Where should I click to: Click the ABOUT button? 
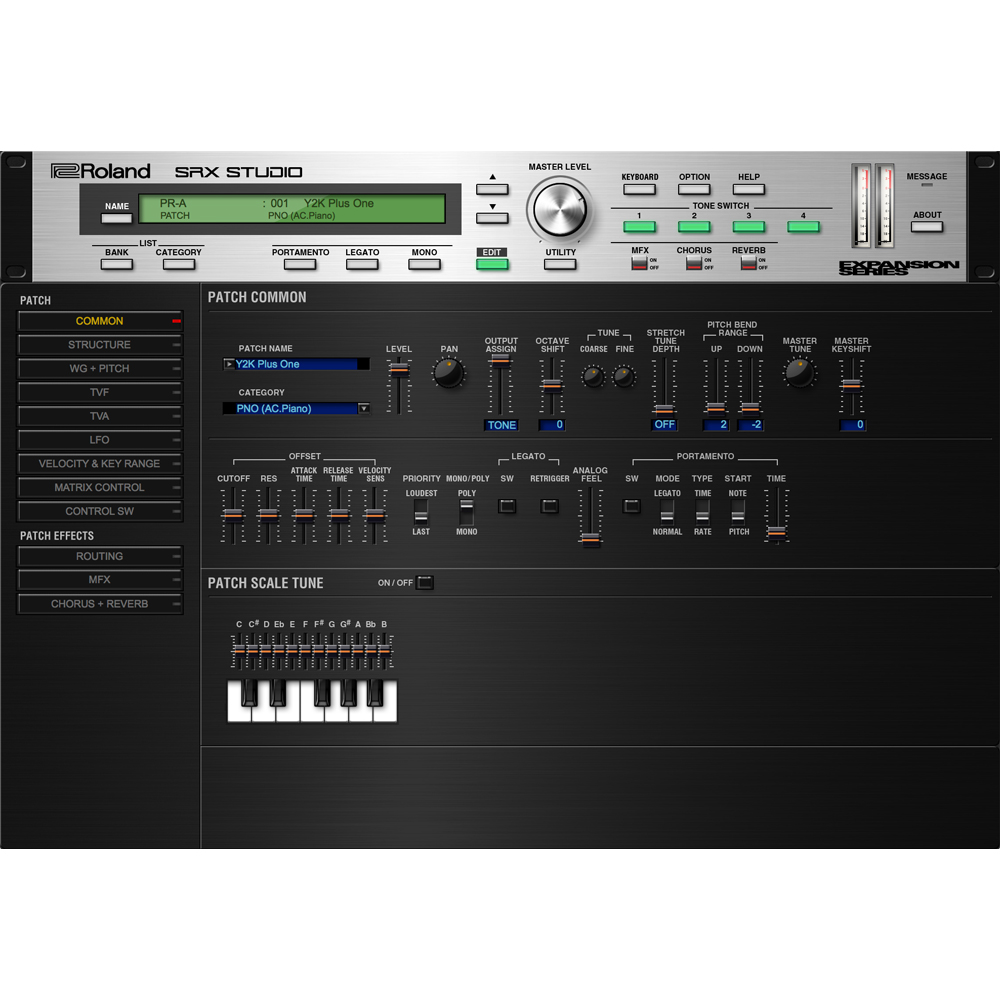[x=927, y=226]
